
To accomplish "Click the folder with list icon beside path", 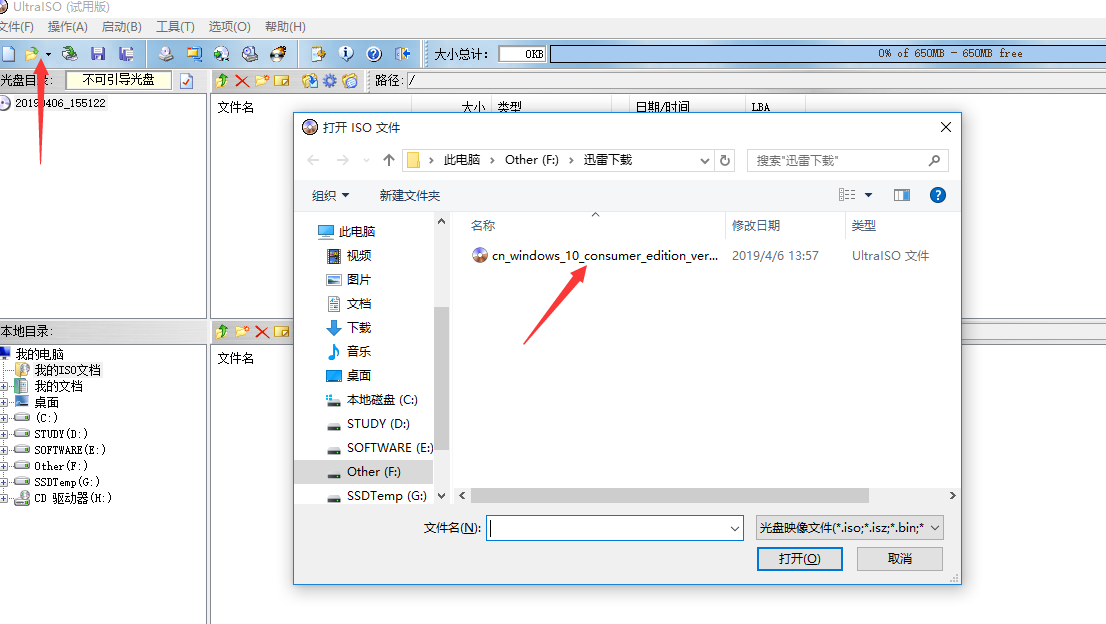I will tap(350, 81).
